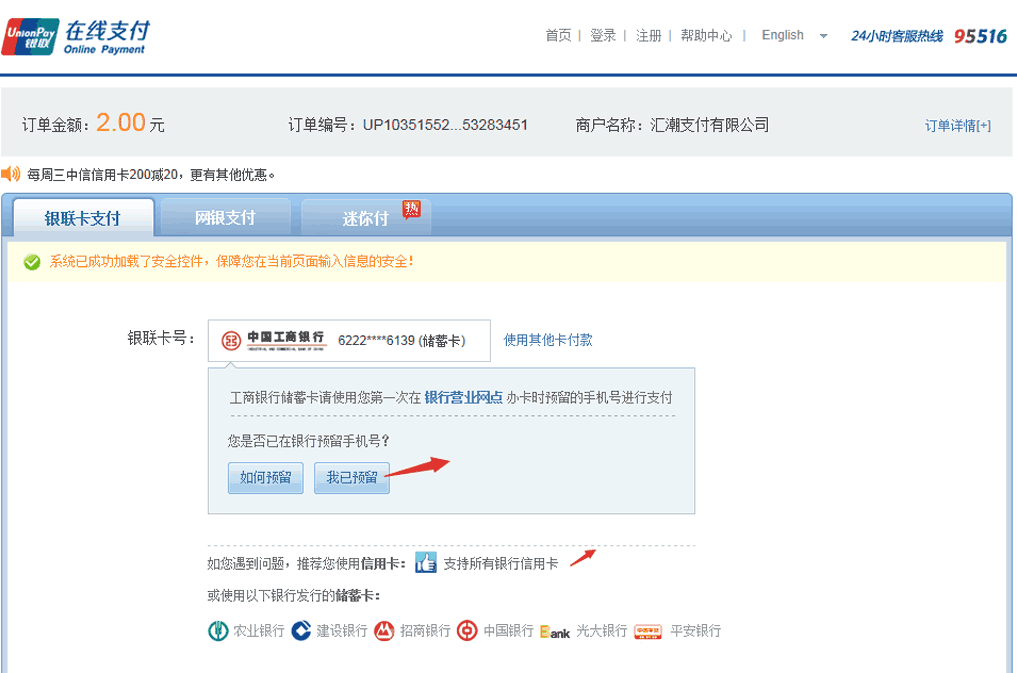This screenshot has height=673, width=1017.
Task: Click the 我已预留 button
Action: 352,478
